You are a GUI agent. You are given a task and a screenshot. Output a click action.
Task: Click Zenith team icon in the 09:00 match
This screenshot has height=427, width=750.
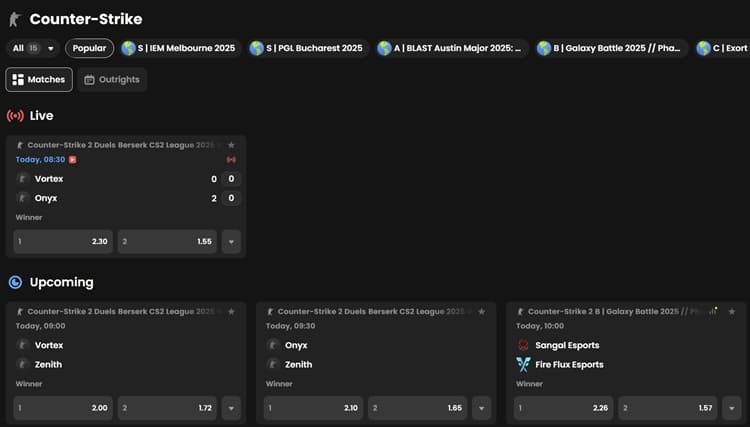point(22,364)
